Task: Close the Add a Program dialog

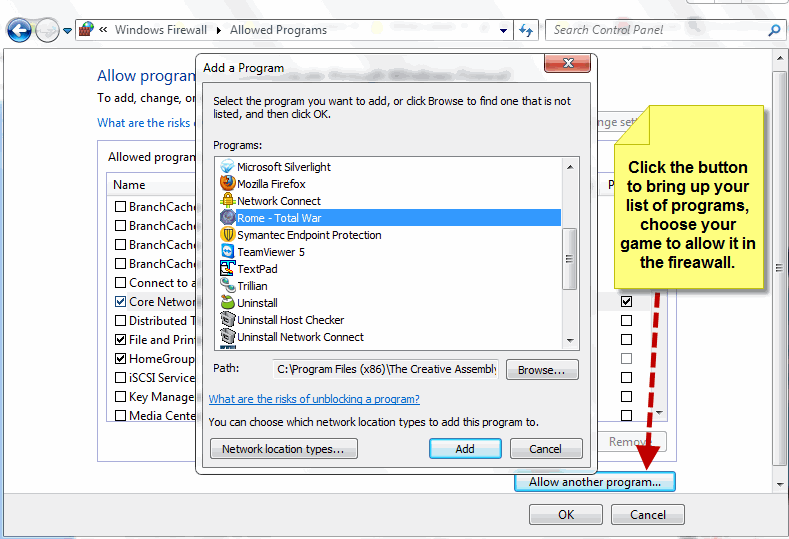Action: (x=568, y=63)
